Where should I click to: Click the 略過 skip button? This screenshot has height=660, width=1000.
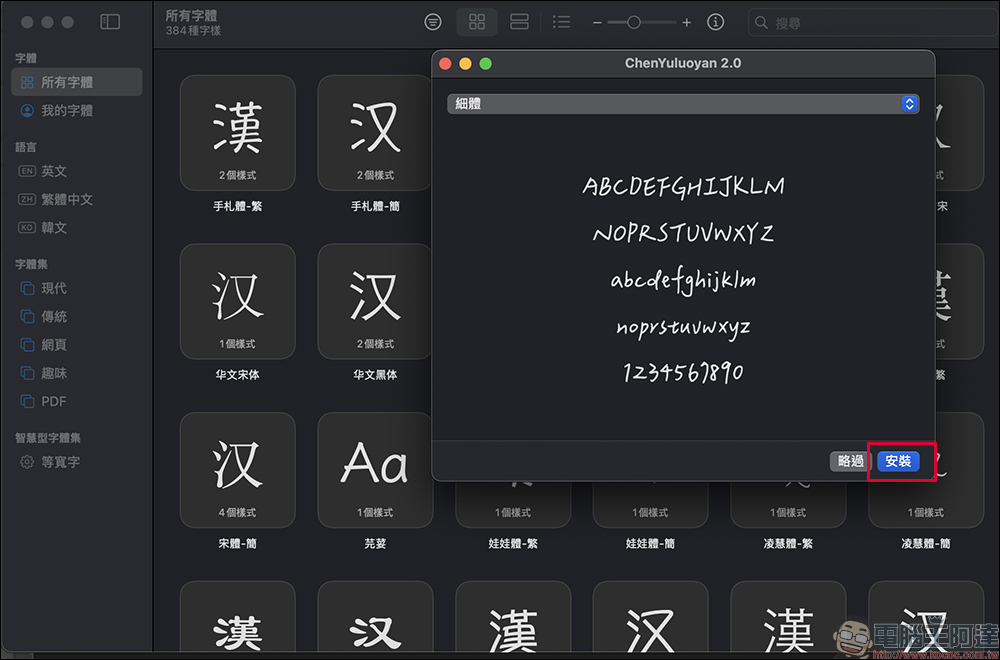click(x=851, y=461)
